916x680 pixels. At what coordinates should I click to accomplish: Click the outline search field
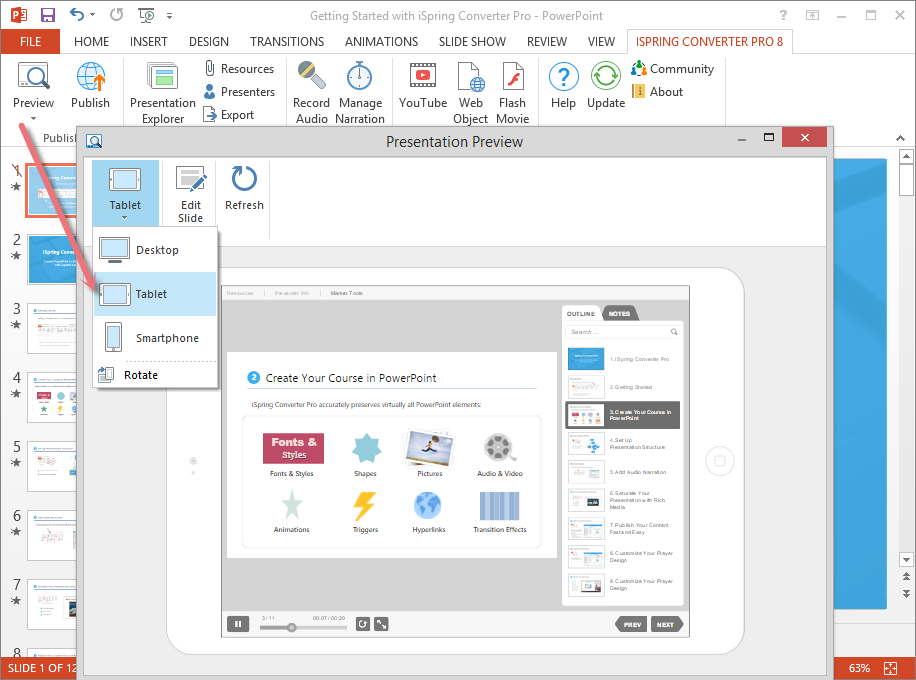616,332
